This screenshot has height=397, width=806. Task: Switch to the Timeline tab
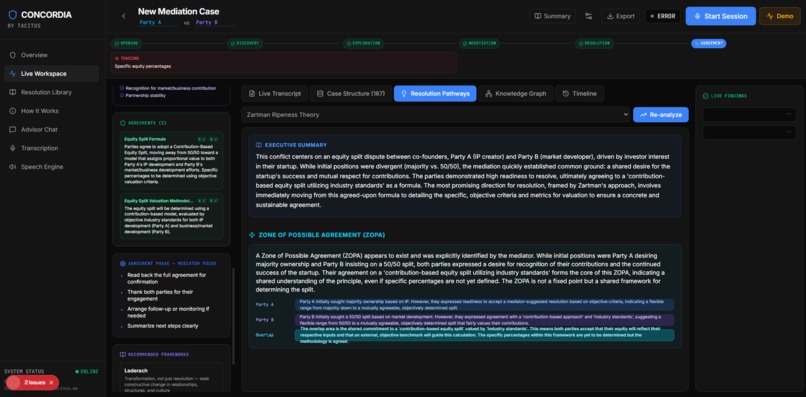click(x=579, y=94)
